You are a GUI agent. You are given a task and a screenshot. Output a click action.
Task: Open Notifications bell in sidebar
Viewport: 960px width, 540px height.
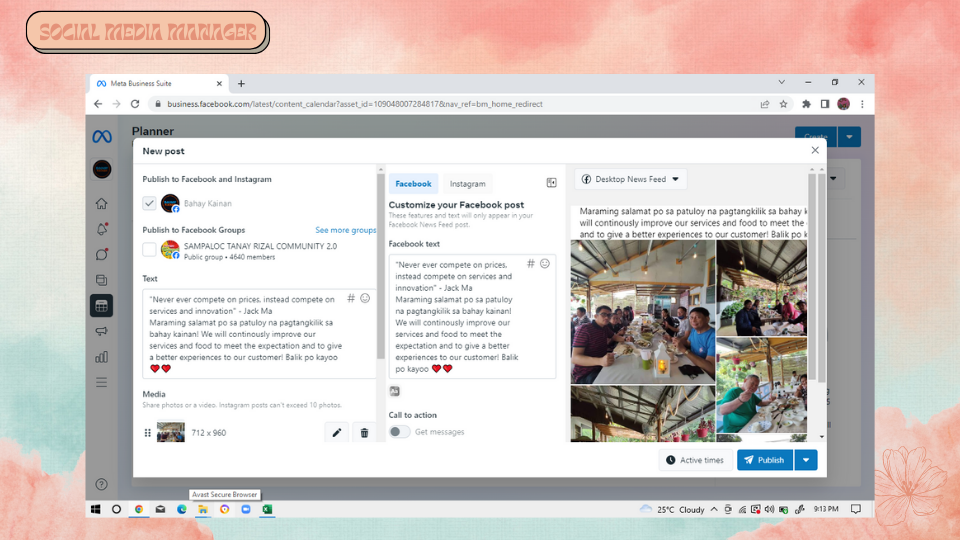pyautogui.click(x=102, y=229)
